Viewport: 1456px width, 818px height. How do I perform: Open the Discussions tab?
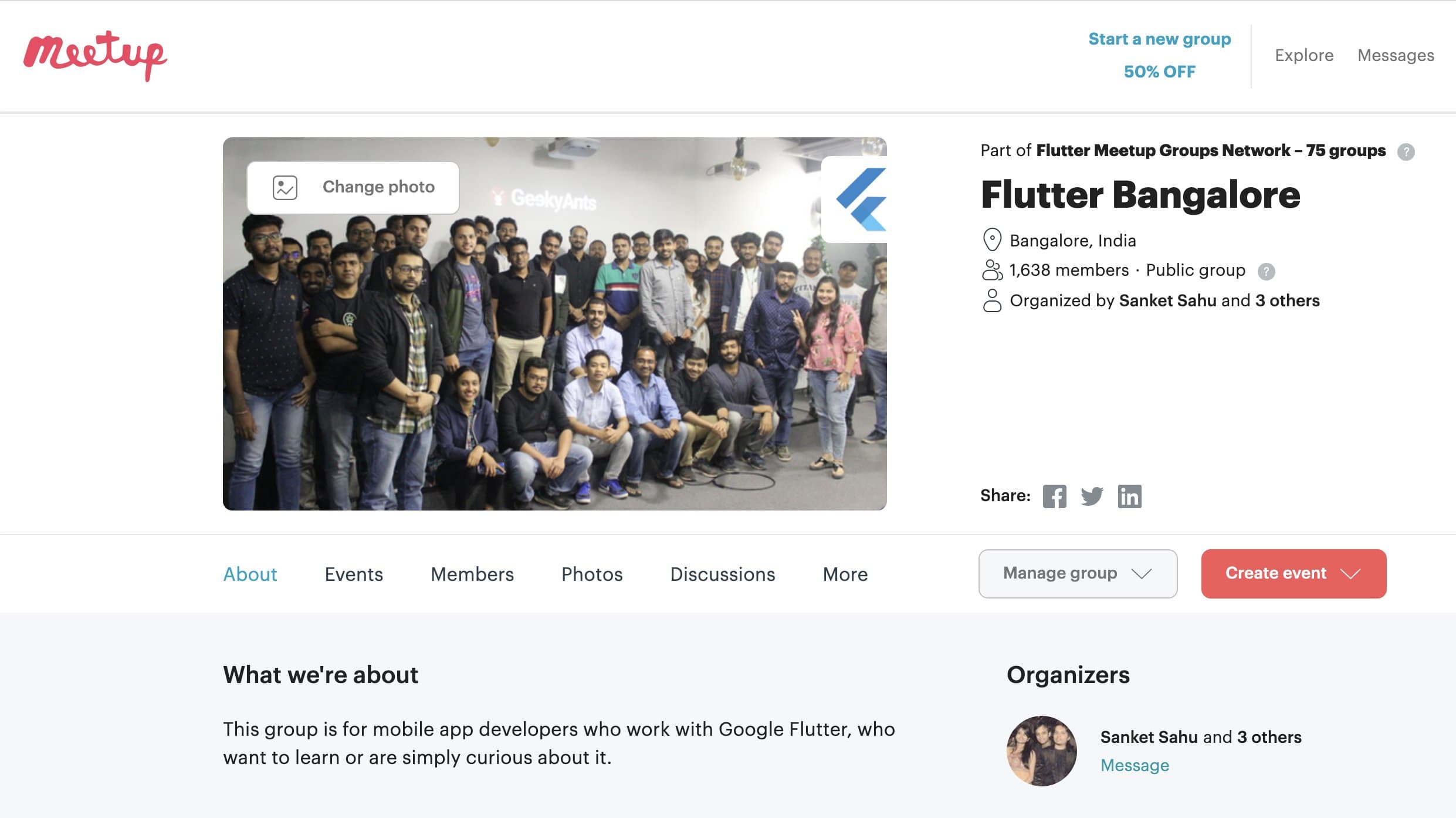click(722, 574)
